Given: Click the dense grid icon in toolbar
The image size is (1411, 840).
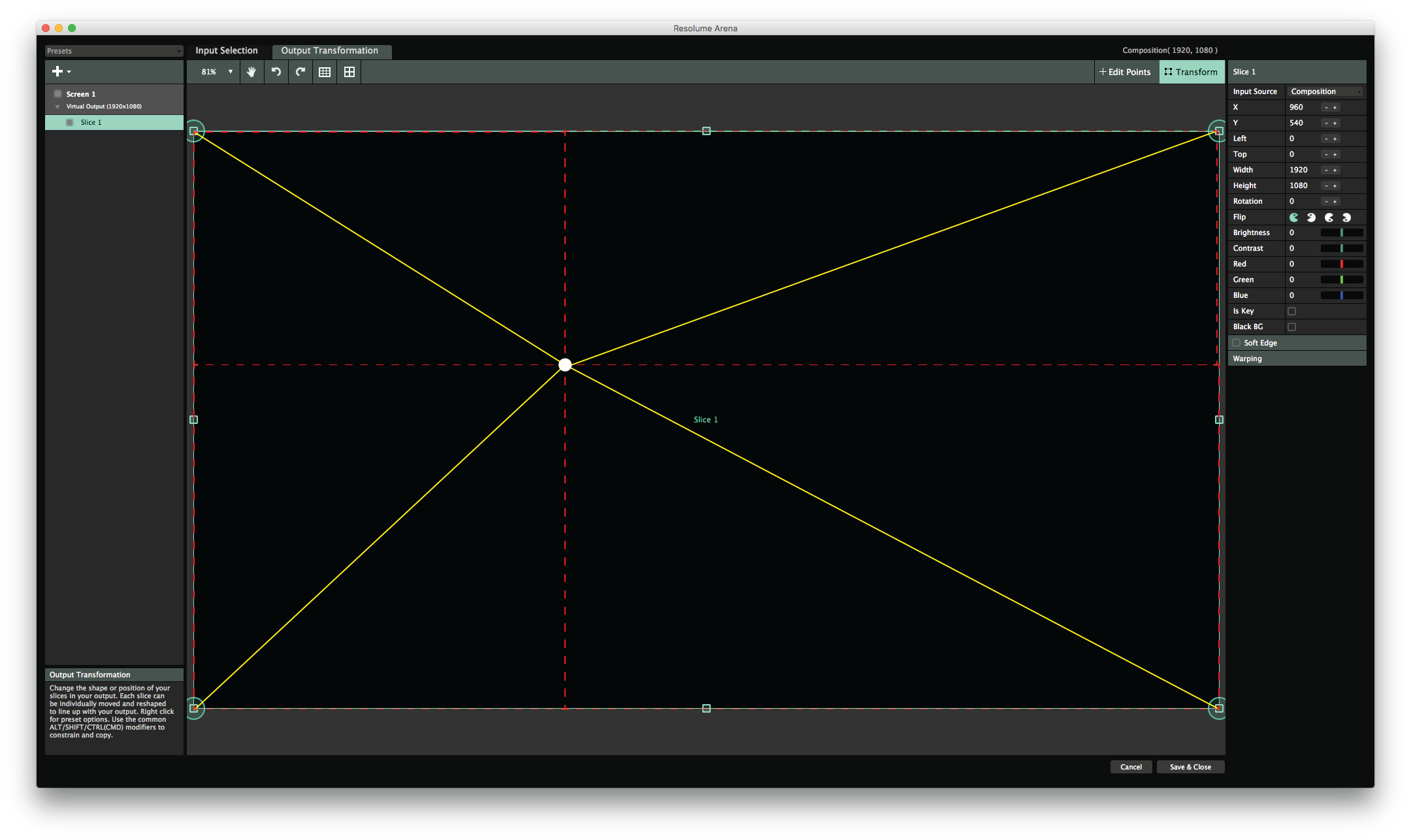Looking at the screenshot, I should click(x=325, y=72).
